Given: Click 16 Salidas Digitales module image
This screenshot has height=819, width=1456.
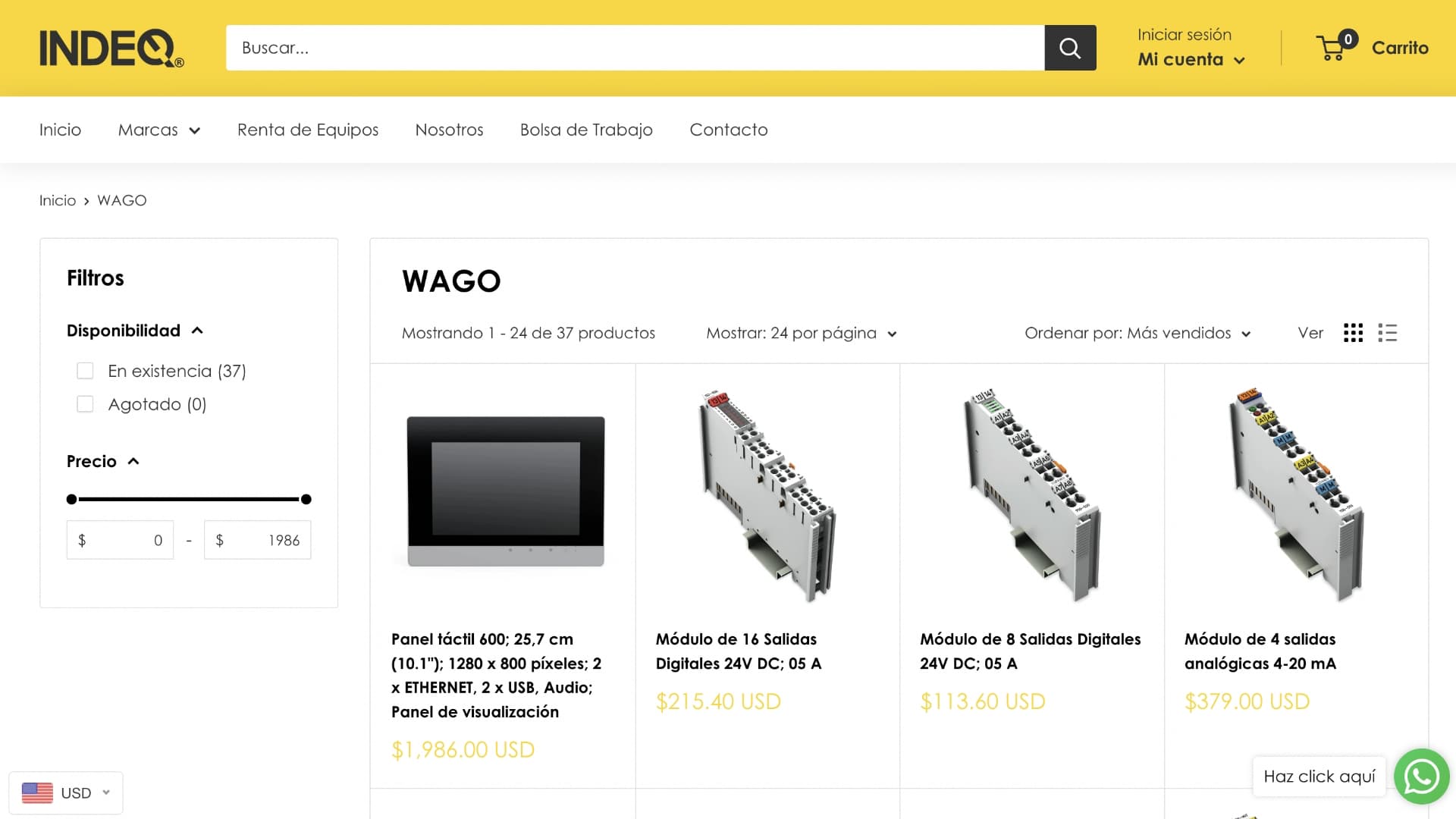Looking at the screenshot, I should [767, 496].
